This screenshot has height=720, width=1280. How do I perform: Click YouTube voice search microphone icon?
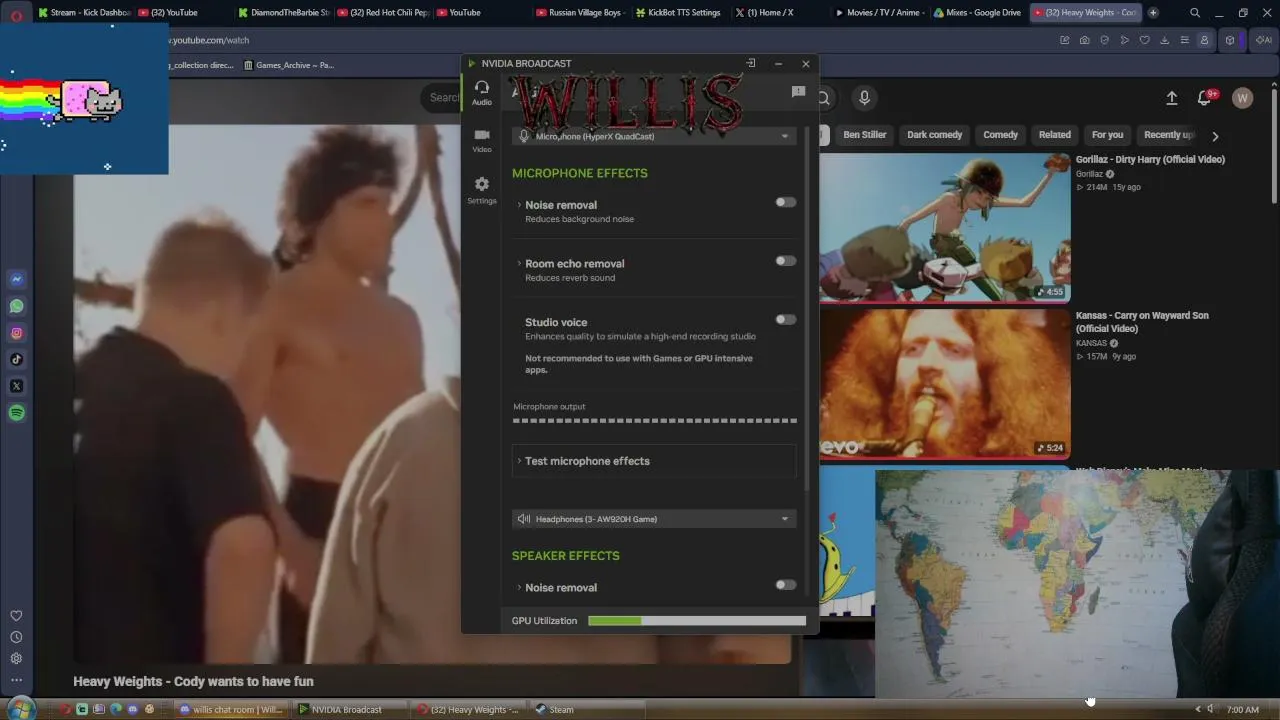865,97
